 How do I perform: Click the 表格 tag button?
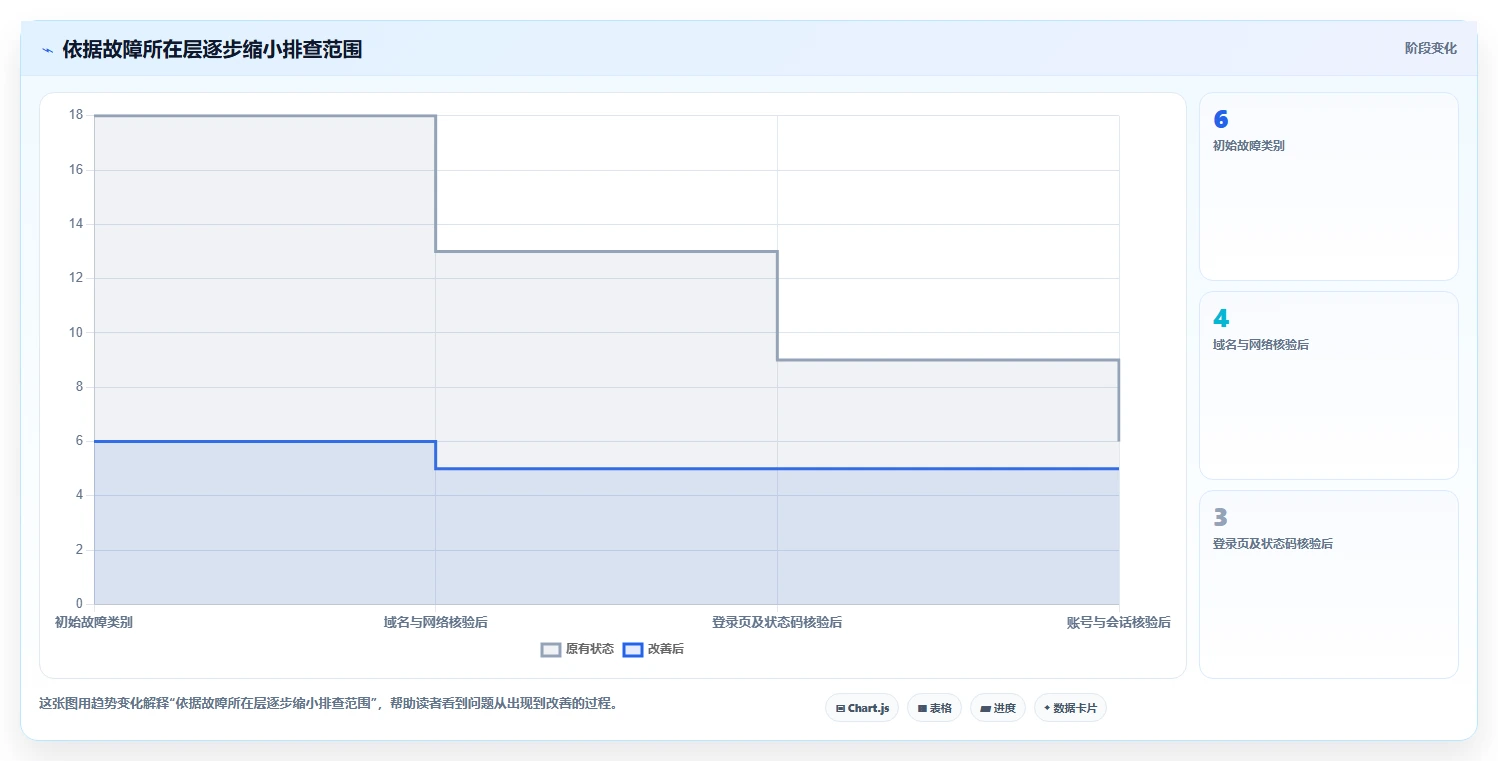tap(934, 708)
